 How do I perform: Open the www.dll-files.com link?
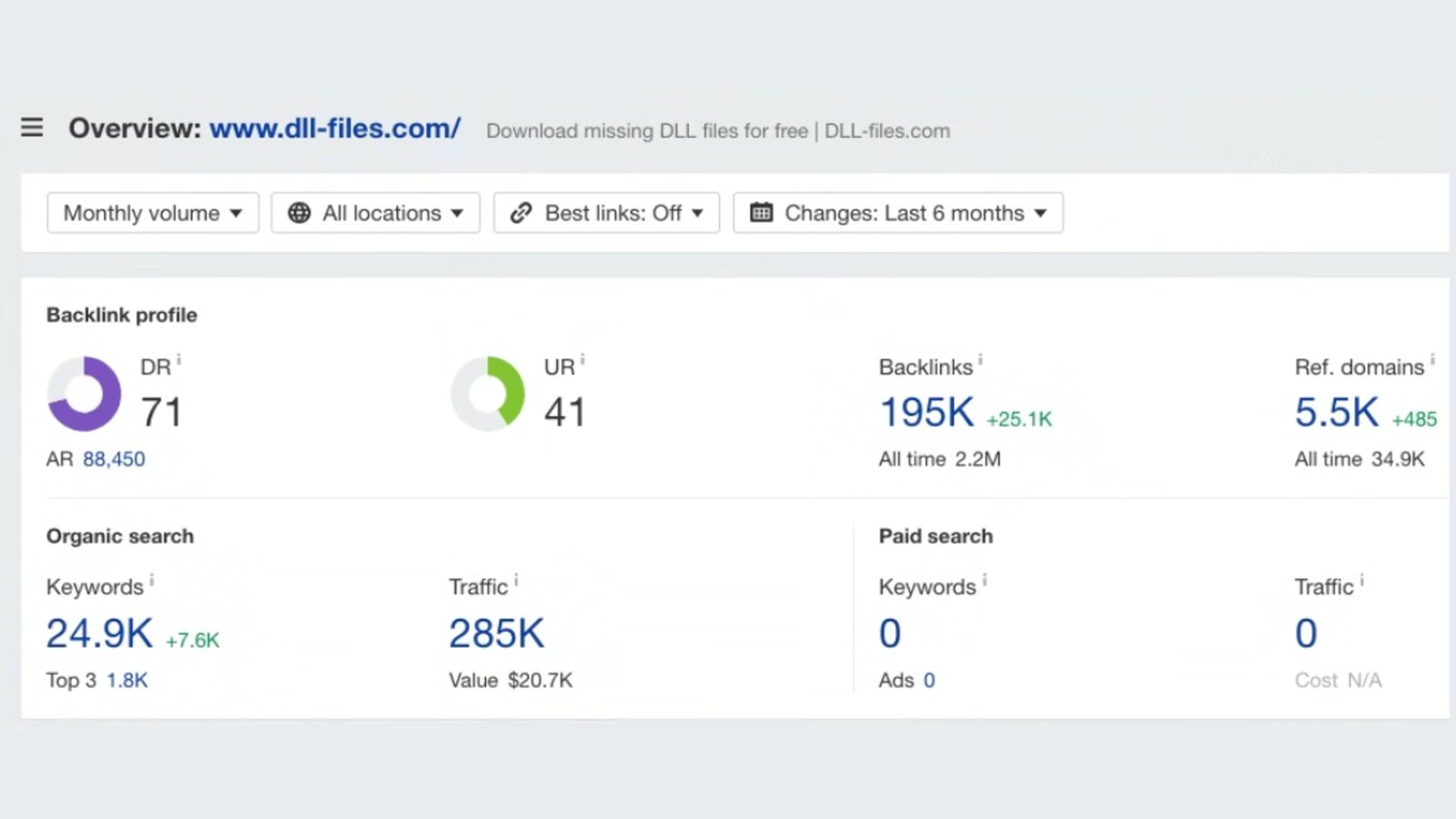pyautogui.click(x=334, y=128)
